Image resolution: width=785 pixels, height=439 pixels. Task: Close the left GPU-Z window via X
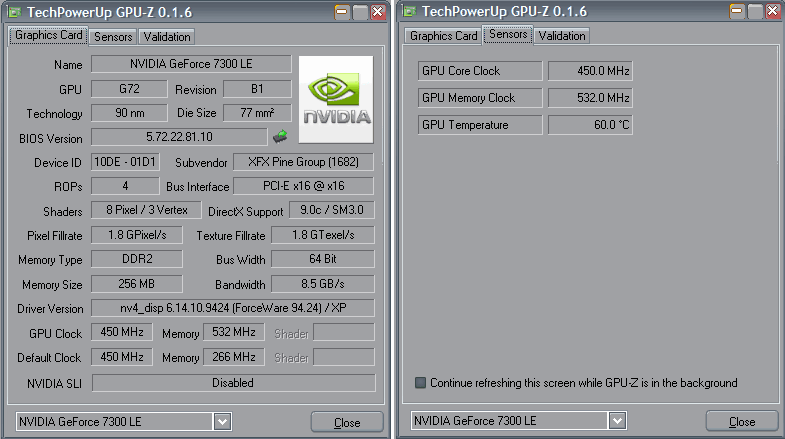pyautogui.click(x=378, y=12)
